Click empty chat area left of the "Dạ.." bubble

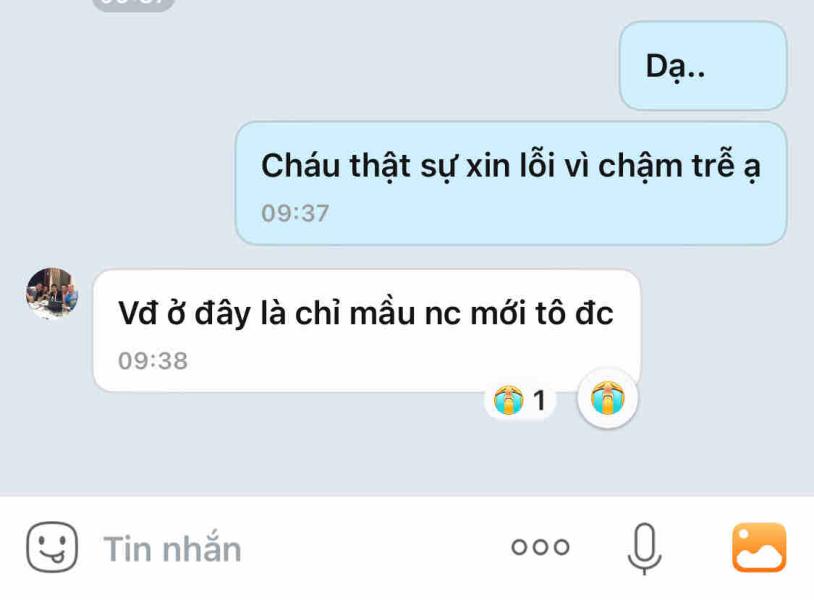coord(311,66)
